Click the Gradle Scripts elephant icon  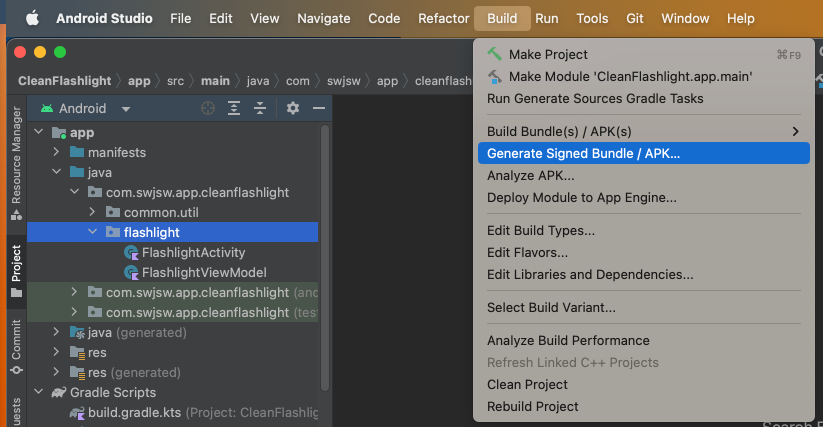[x=59, y=392]
